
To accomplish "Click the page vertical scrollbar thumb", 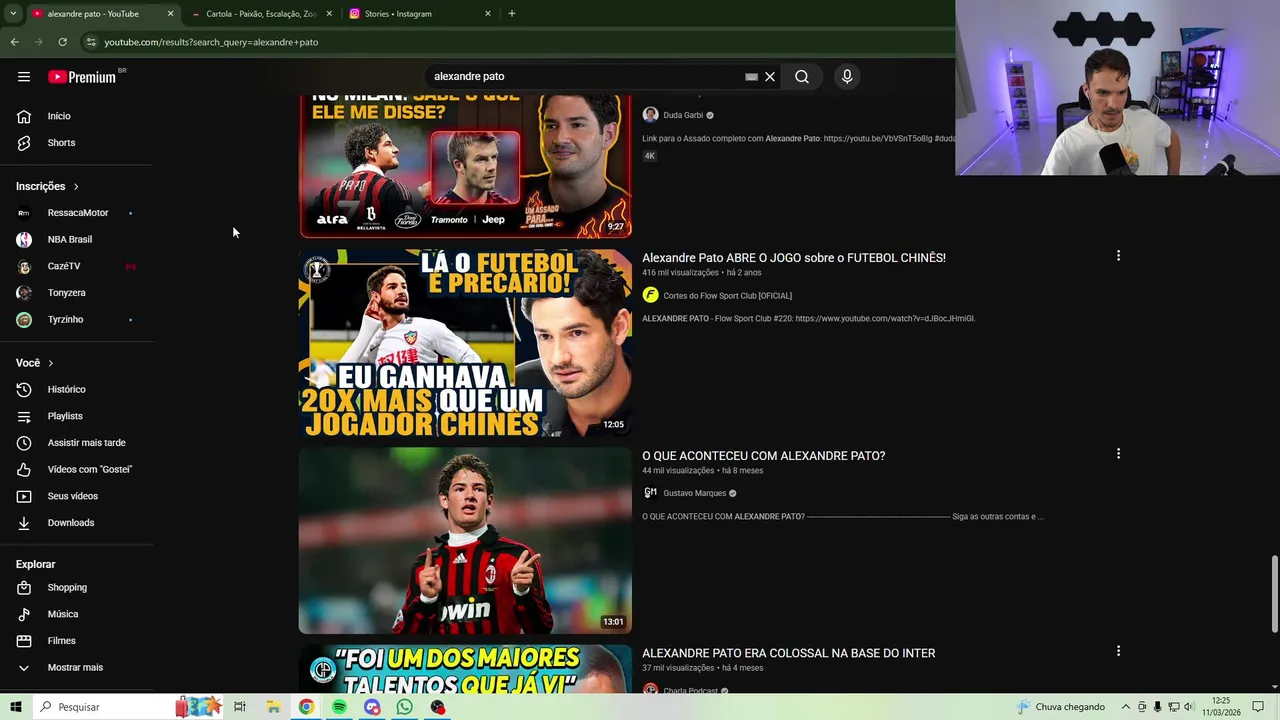I will 1274,595.
